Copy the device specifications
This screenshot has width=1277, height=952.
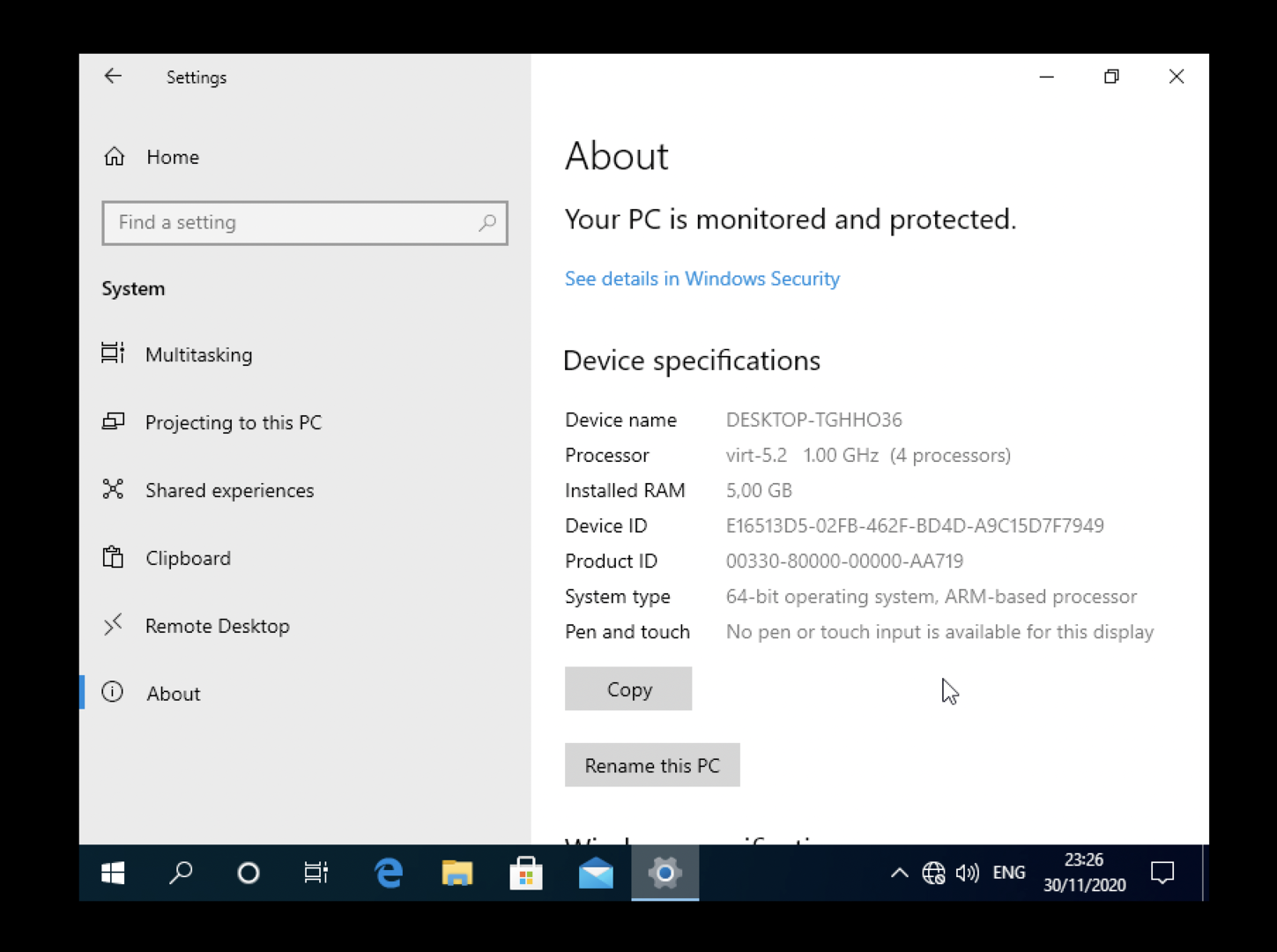coord(628,689)
